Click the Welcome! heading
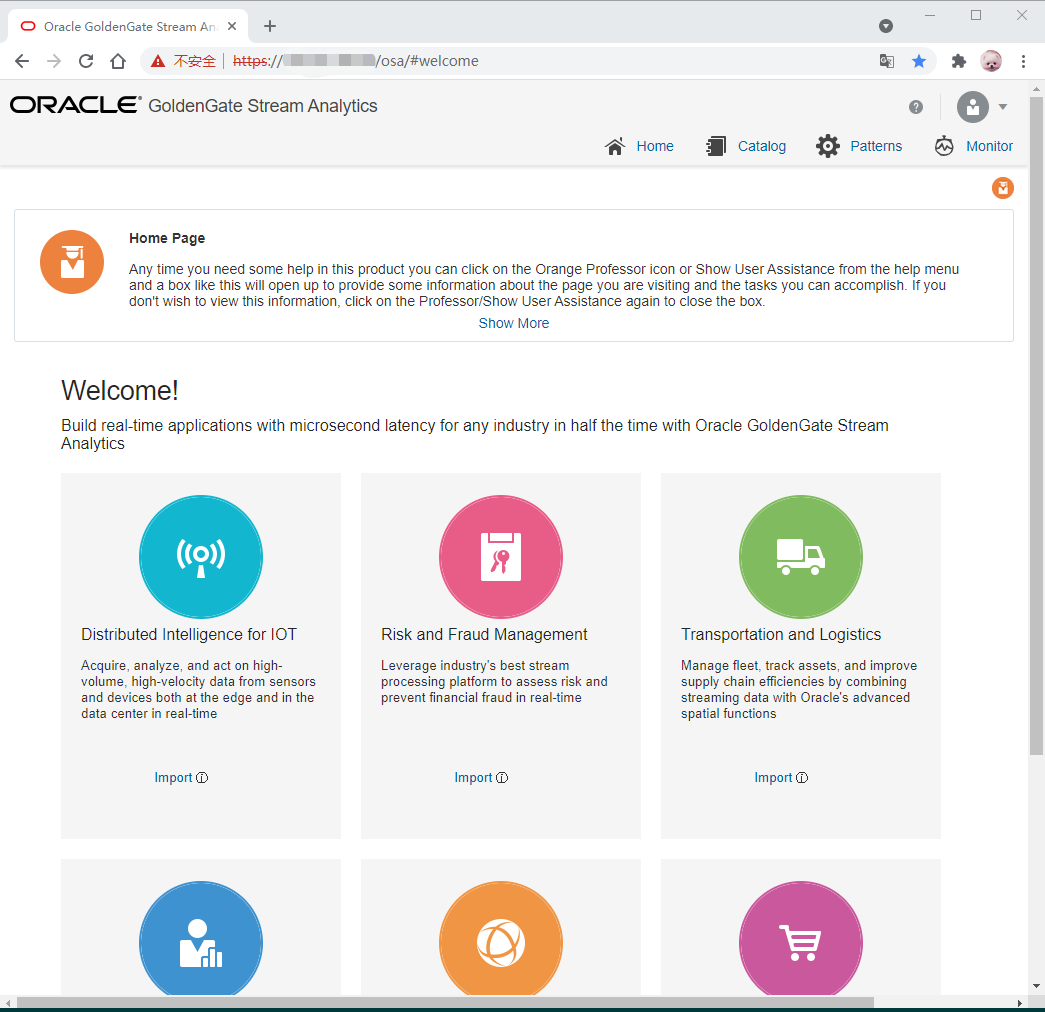Screen dimensions: 1045x1012 click(120, 391)
